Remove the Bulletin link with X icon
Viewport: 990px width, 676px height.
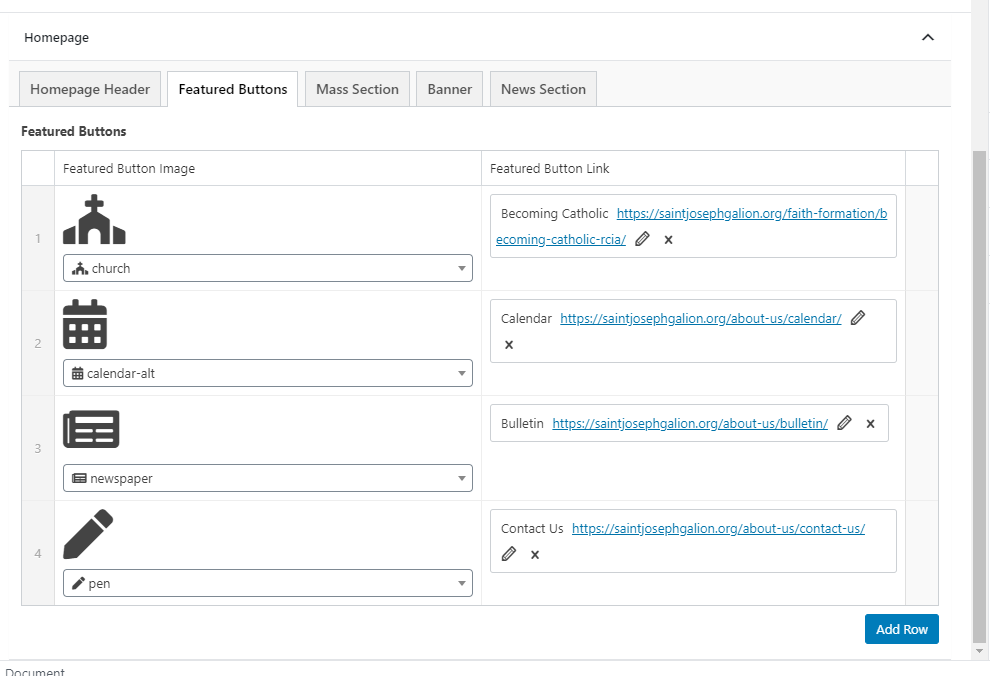(870, 424)
